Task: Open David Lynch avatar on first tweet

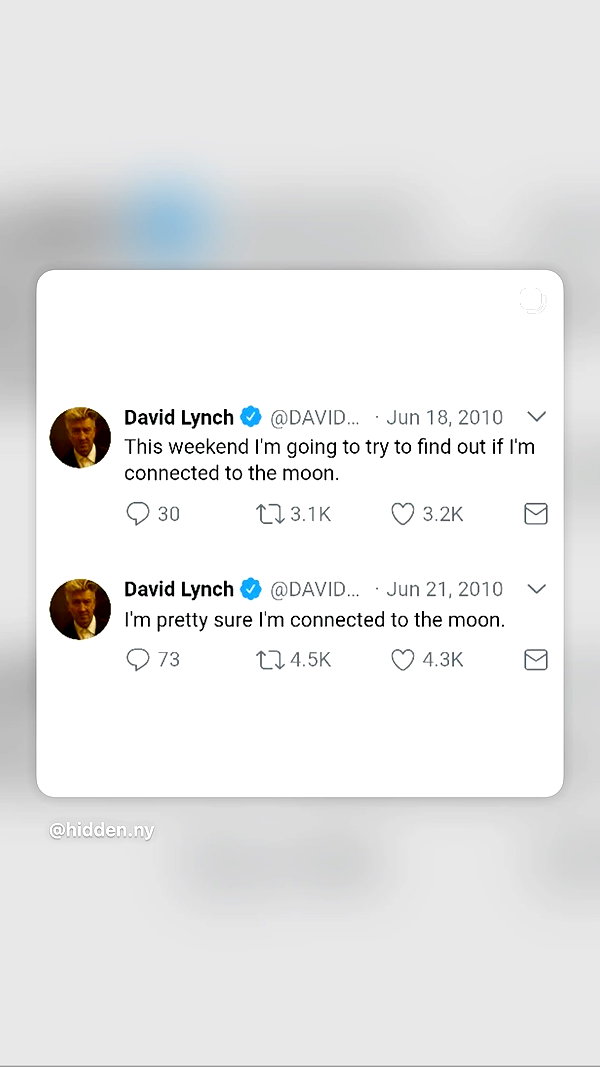Action: coord(80,438)
